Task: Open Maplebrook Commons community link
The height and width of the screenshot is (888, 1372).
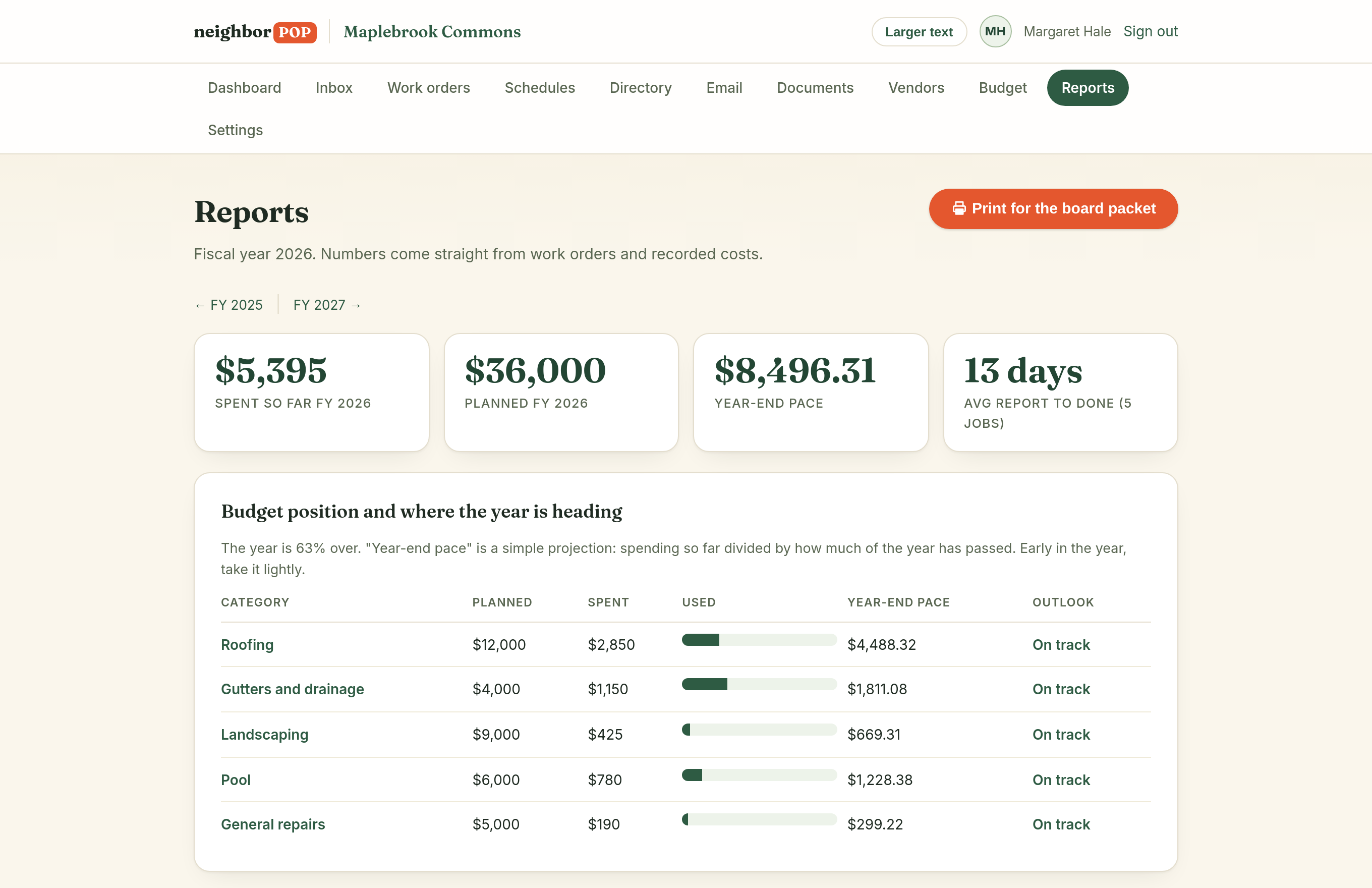Action: pos(432,32)
